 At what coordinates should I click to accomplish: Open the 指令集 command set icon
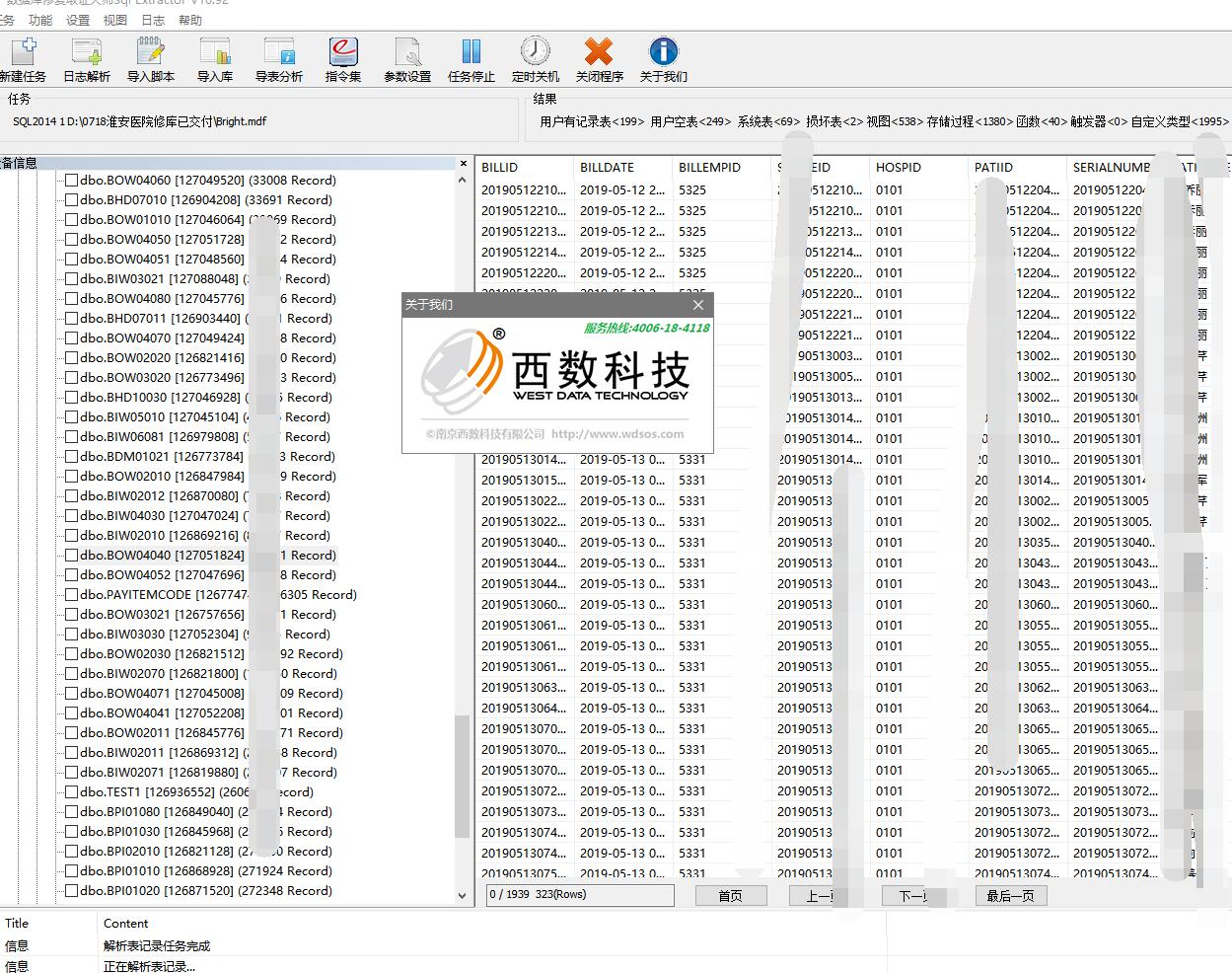coord(343,59)
